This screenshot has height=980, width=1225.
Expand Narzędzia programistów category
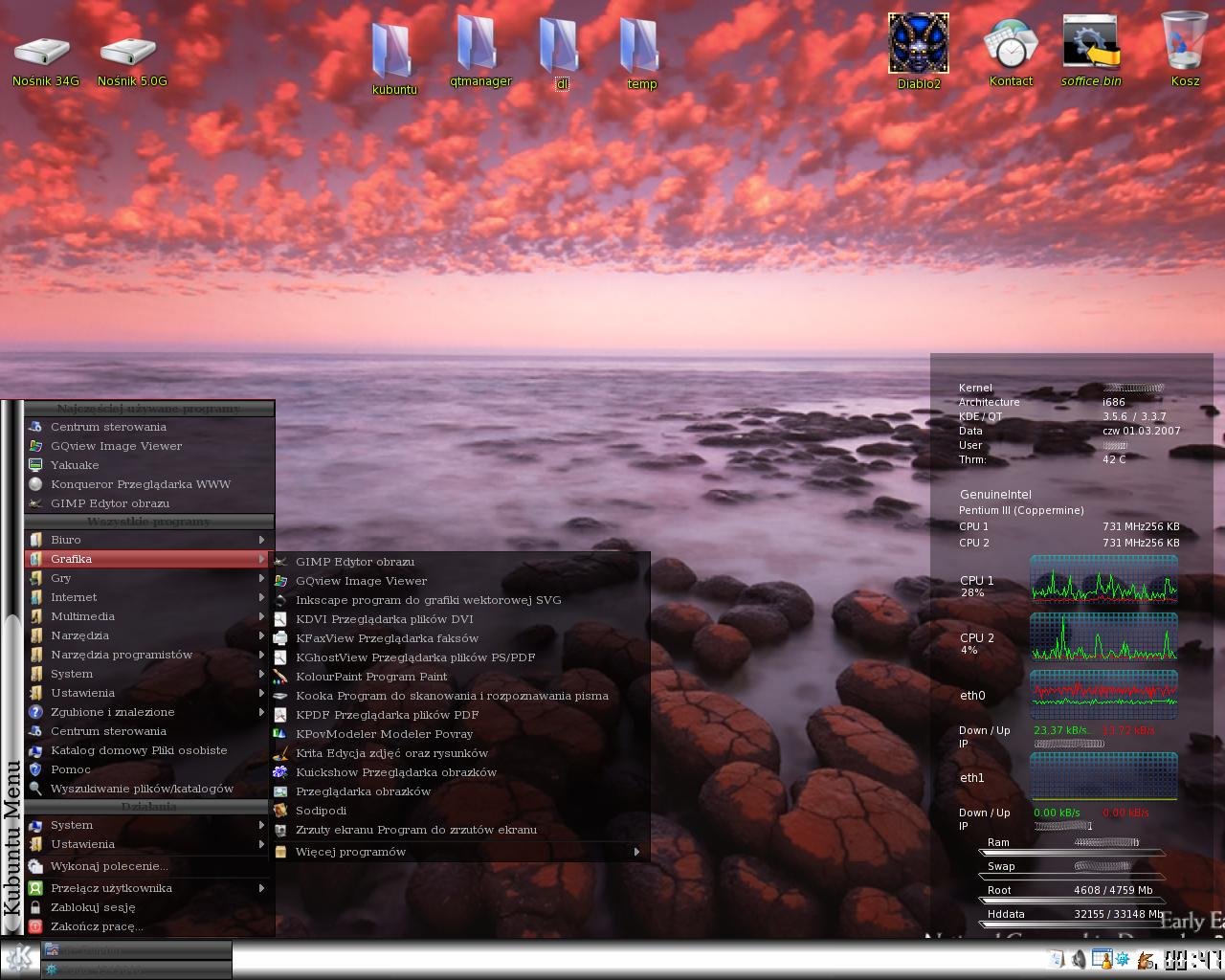tap(147, 655)
